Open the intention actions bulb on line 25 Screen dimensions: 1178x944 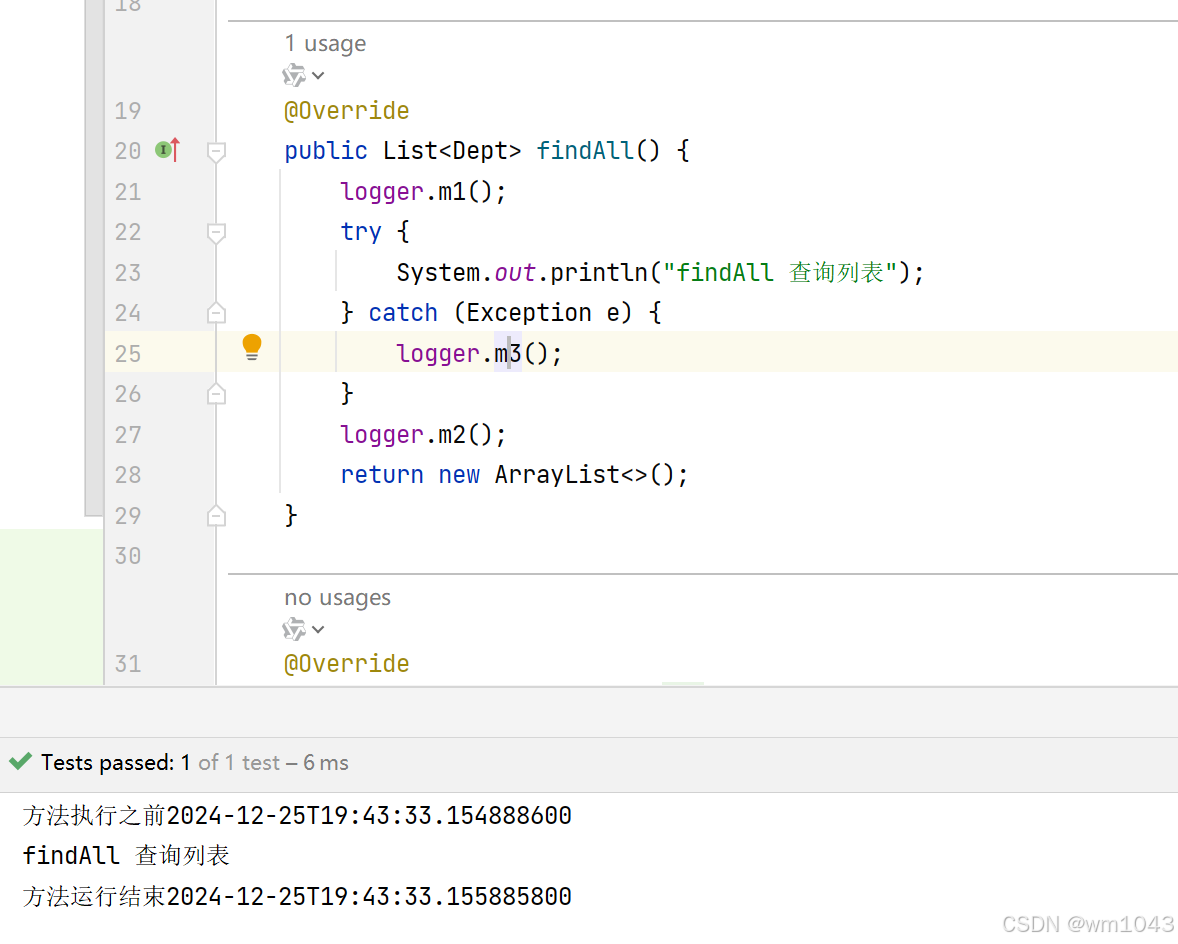click(x=251, y=347)
